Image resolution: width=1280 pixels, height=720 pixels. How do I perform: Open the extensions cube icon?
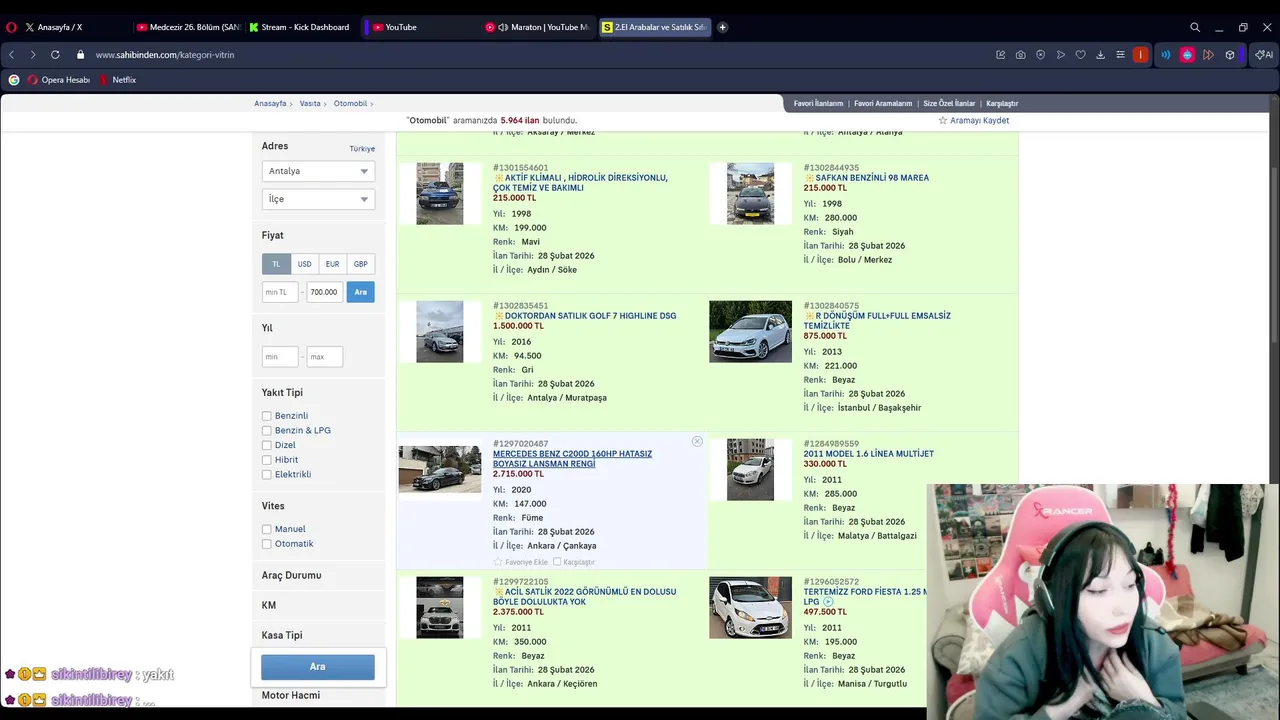(x=1230, y=55)
